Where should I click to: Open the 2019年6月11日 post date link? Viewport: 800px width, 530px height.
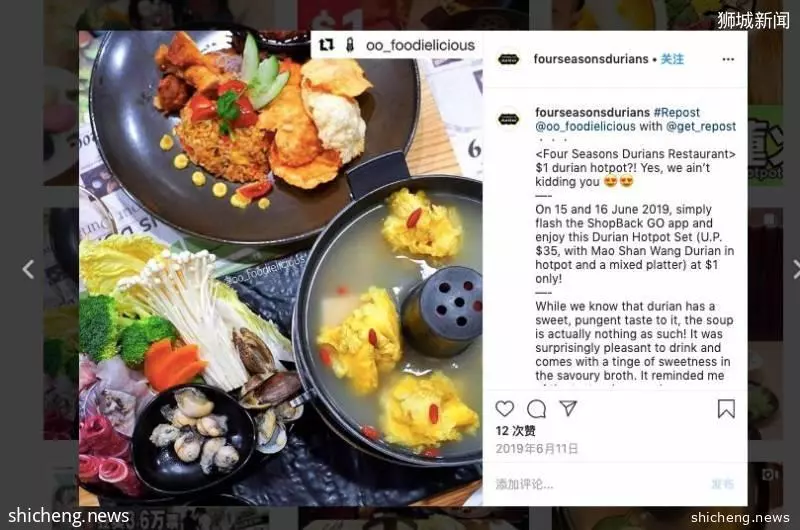tap(537, 449)
